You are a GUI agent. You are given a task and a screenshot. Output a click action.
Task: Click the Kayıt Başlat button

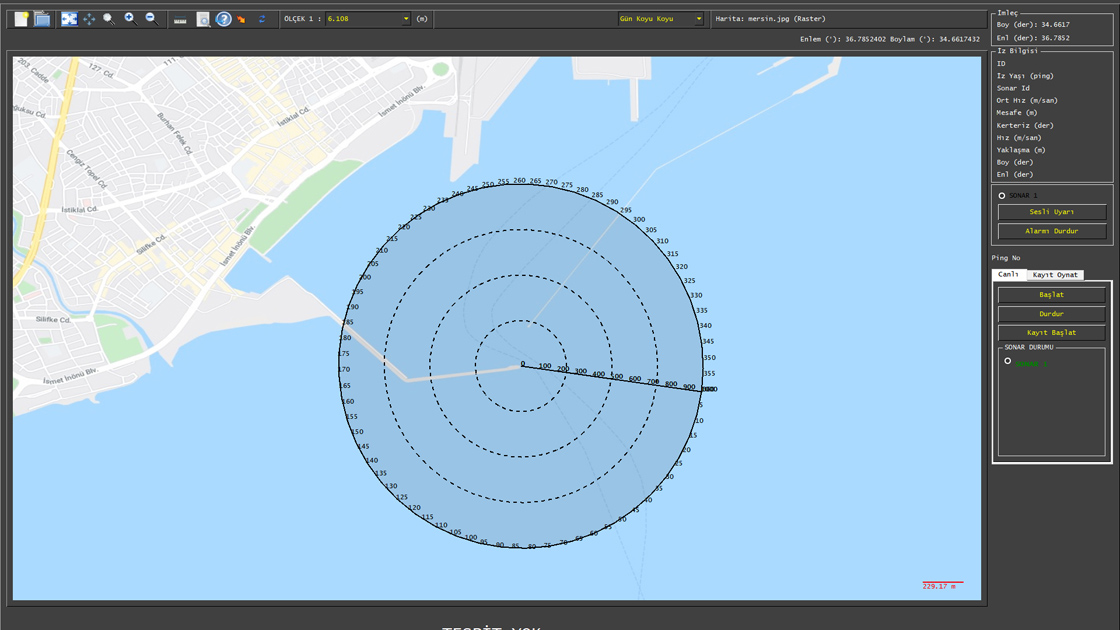click(1051, 333)
